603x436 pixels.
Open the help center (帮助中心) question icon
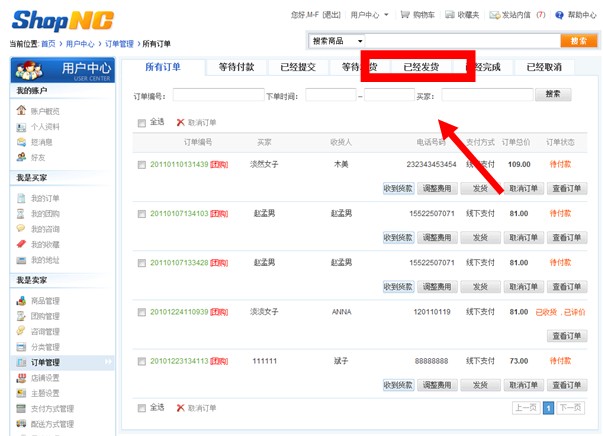[x=560, y=15]
